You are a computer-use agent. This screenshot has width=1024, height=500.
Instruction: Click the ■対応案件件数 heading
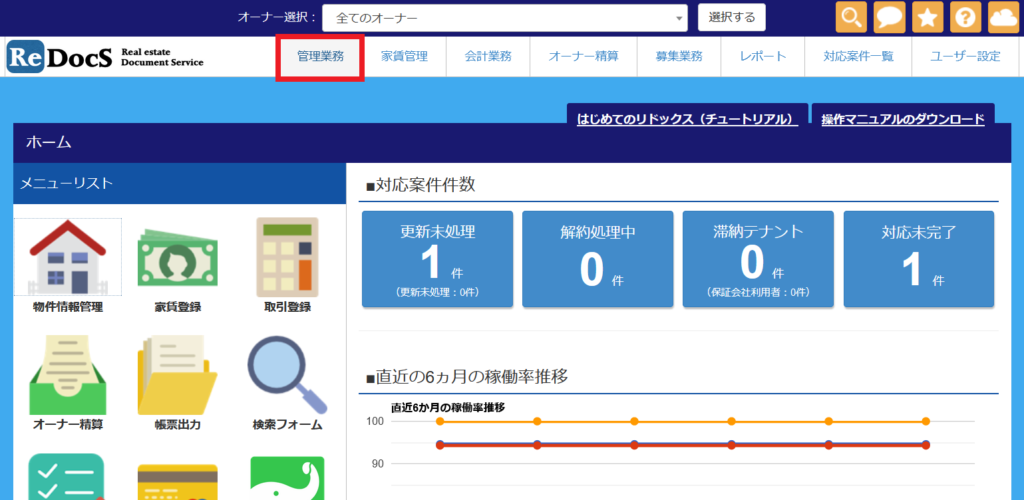tap(421, 185)
